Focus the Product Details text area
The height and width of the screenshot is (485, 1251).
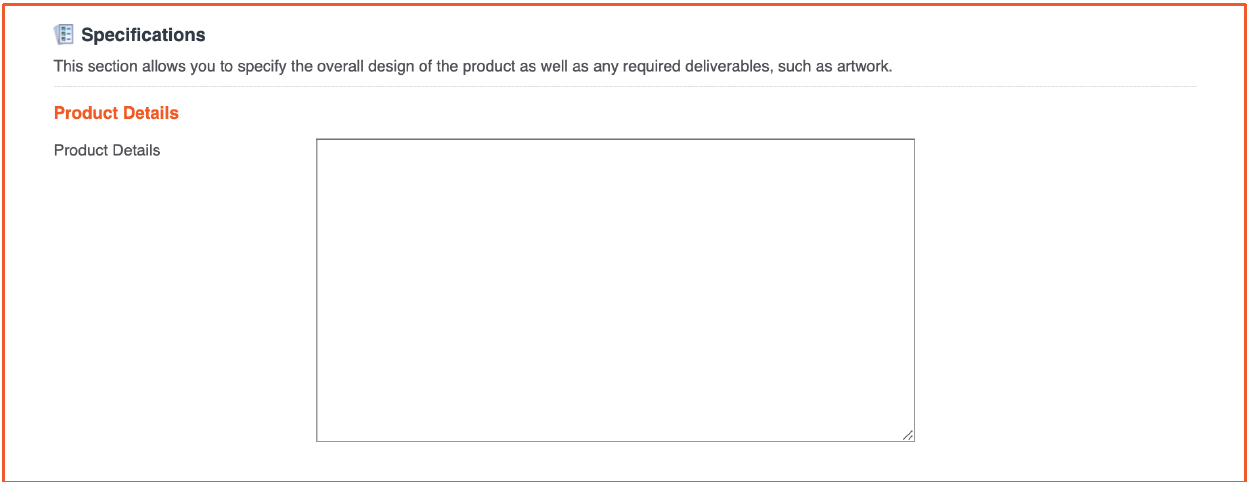pos(615,290)
